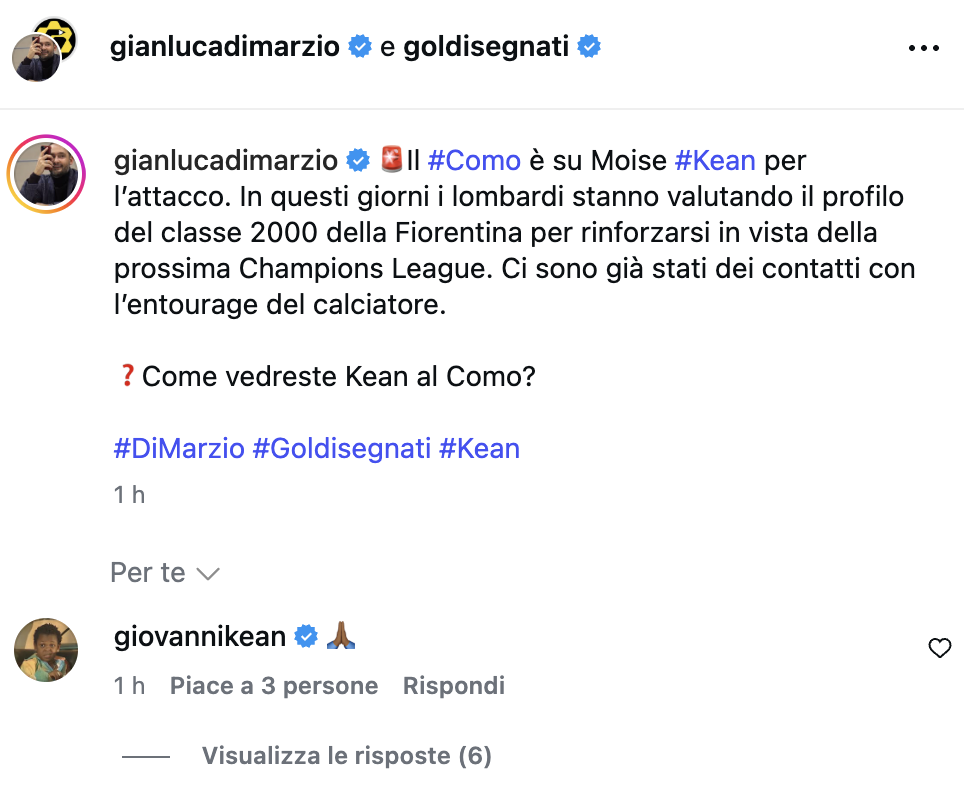This screenshot has width=964, height=800.
Task: Open the three-dot more options menu
Action: click(x=923, y=48)
